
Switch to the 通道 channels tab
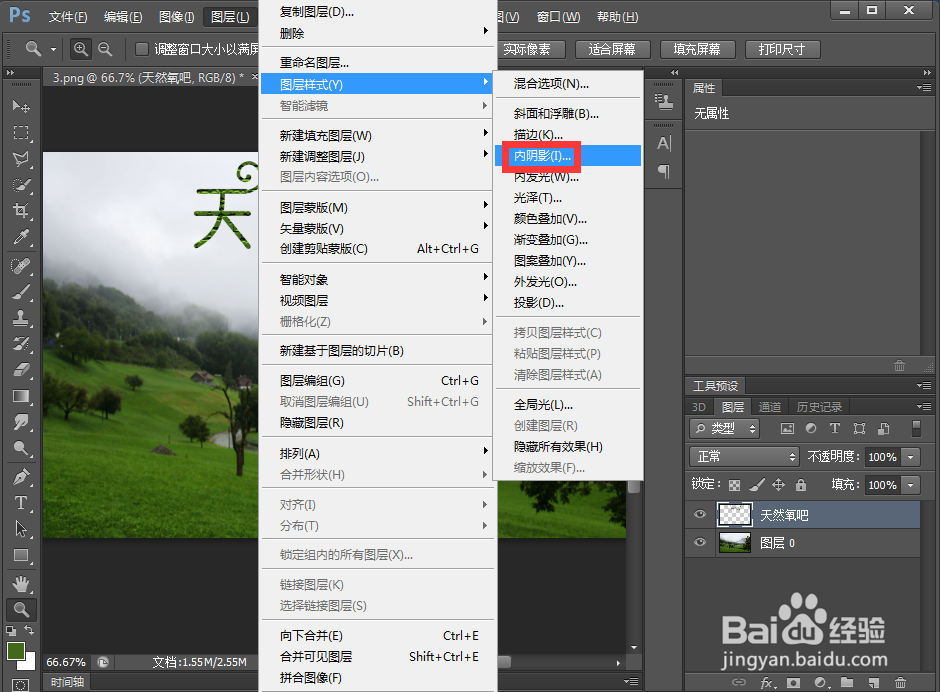[770, 406]
